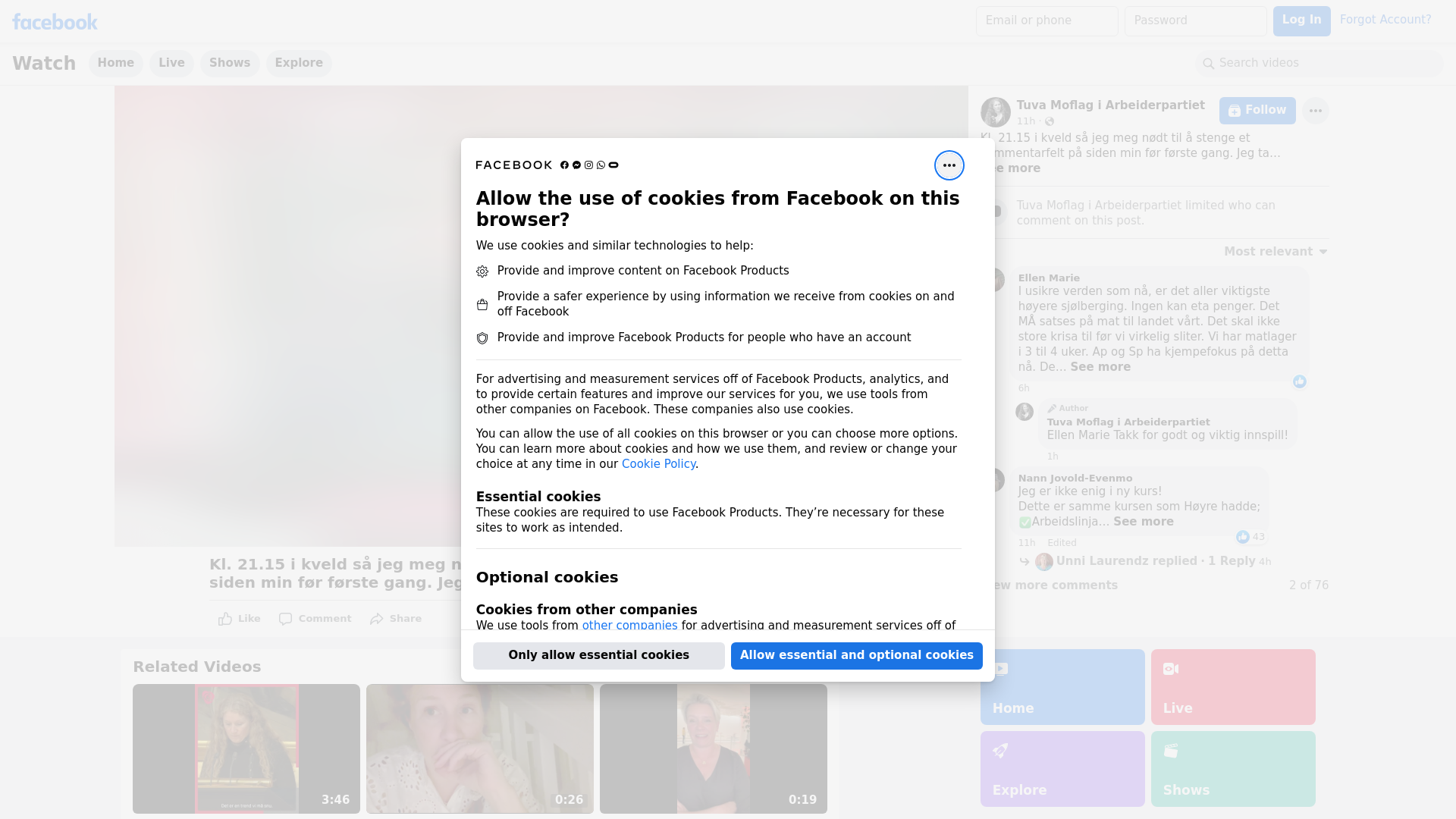Click the Tuva Moflag i Arbeiderpartiet post title
The height and width of the screenshot is (819, 1456).
click(1110, 105)
